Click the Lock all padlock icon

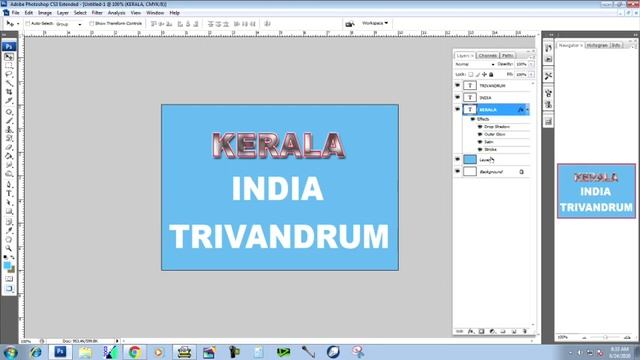(491, 74)
